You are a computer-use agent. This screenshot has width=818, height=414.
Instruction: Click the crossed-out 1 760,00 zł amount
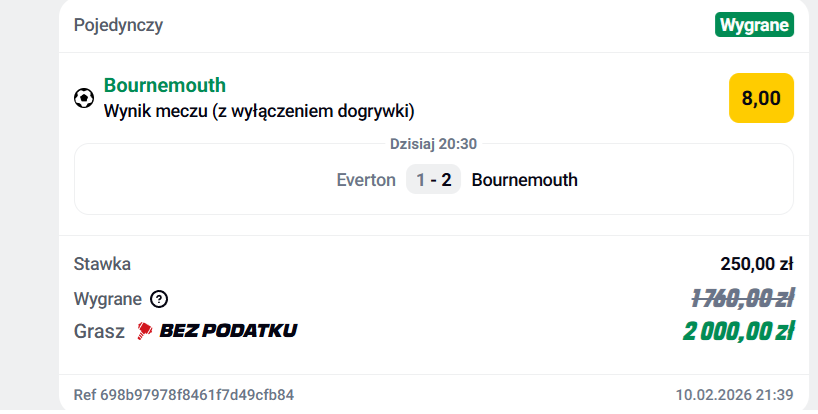point(742,297)
